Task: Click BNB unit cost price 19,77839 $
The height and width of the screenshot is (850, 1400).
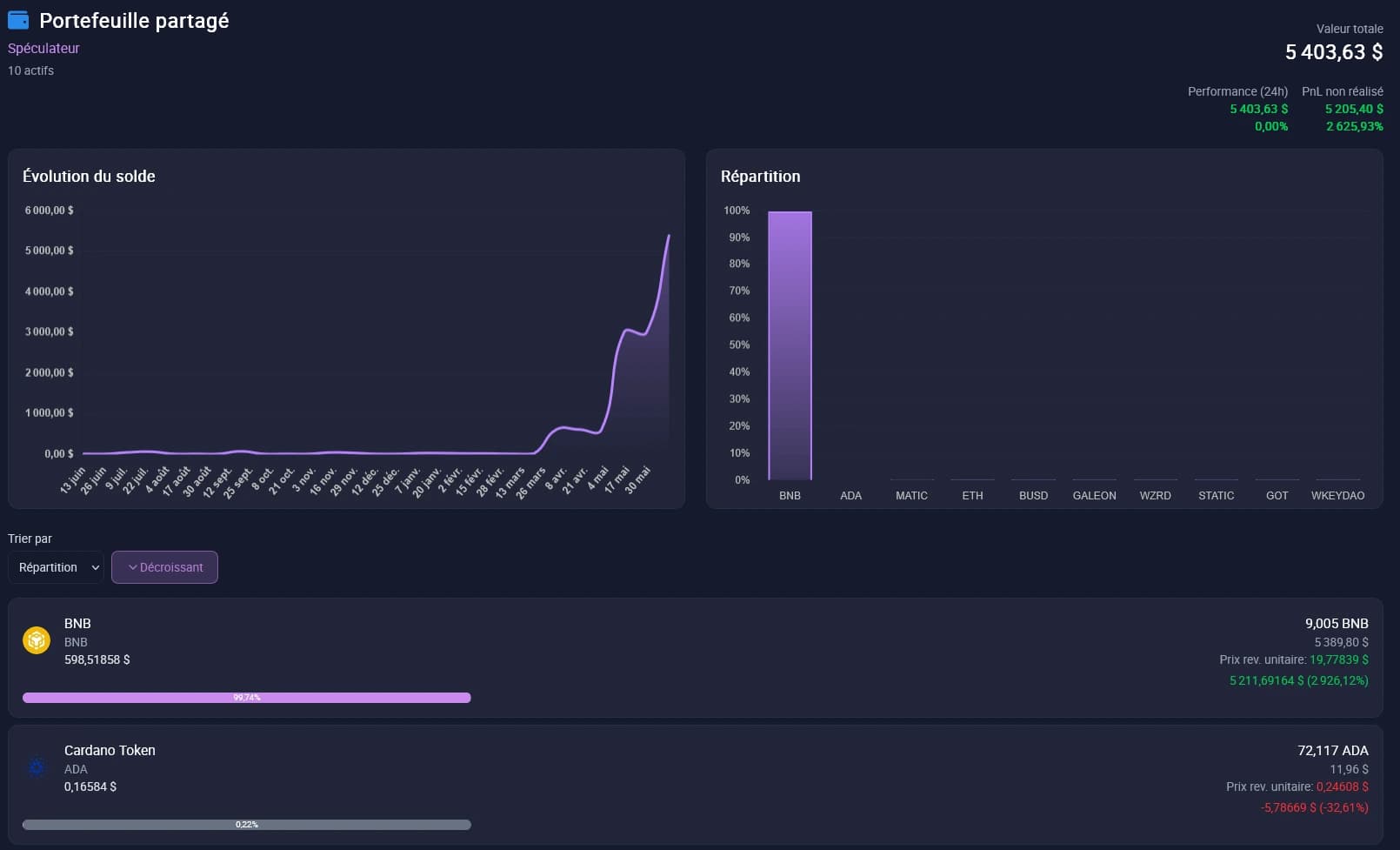Action: (1338, 659)
